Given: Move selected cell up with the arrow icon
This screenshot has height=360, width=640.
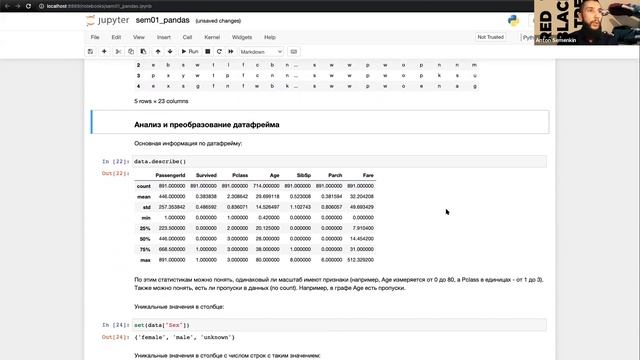Looking at the screenshot, I should [158, 51].
